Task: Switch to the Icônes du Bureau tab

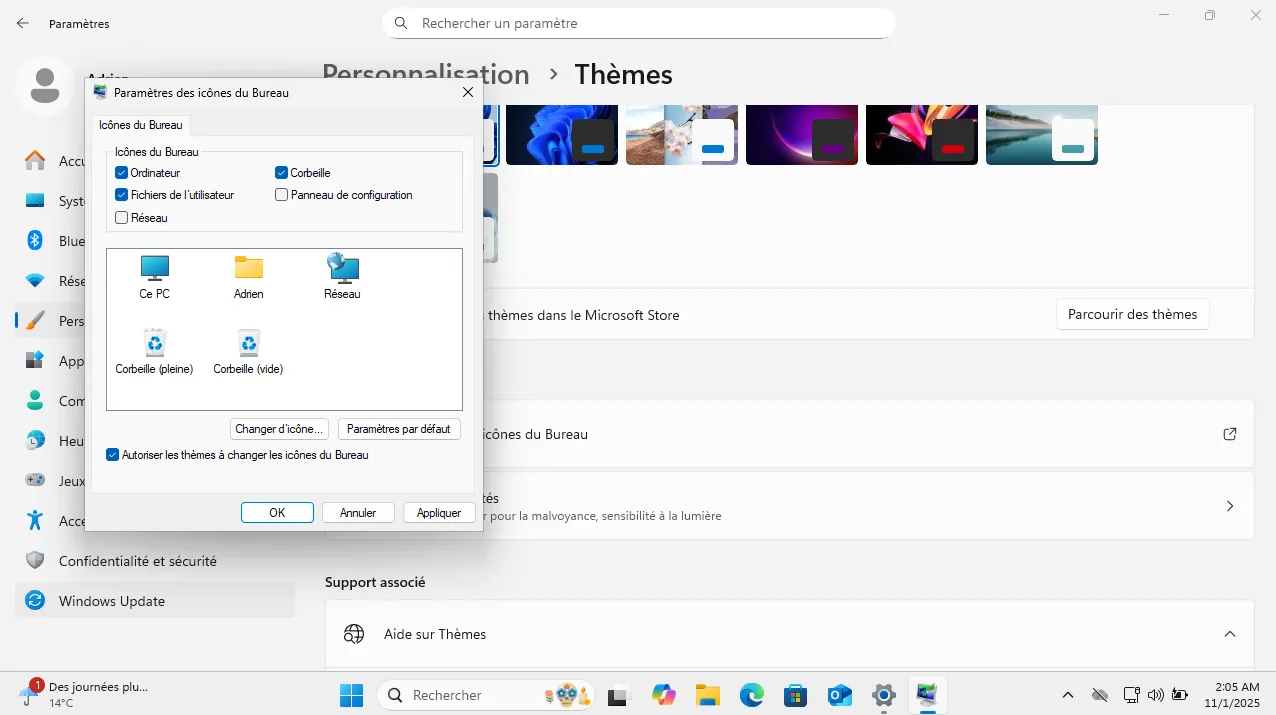Action: [x=140, y=125]
